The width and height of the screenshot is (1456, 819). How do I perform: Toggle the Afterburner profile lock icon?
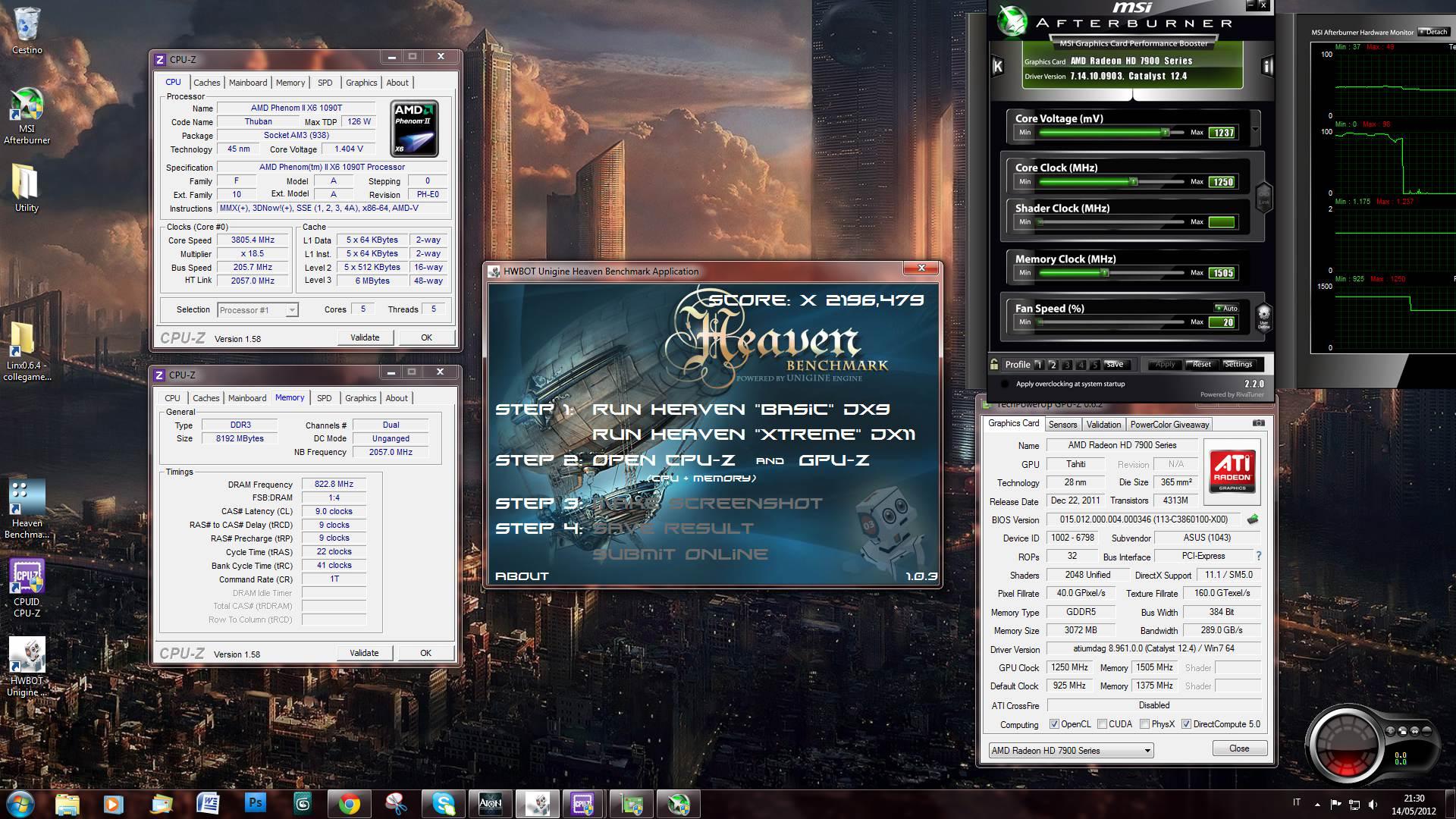tap(994, 364)
